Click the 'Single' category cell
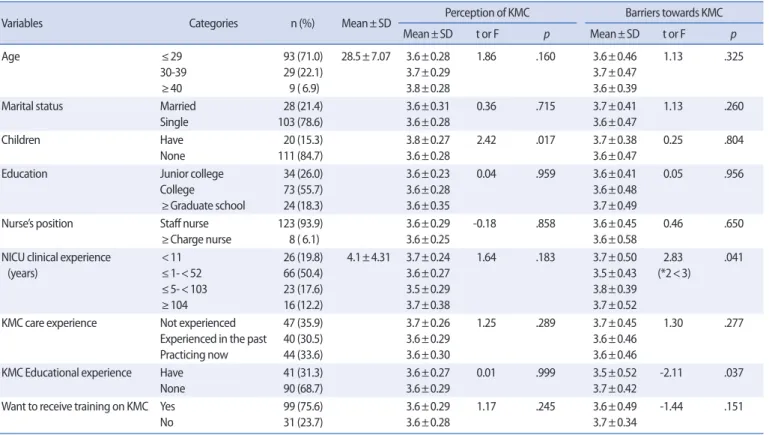Screen dimensions: 769x435 pos(174,122)
